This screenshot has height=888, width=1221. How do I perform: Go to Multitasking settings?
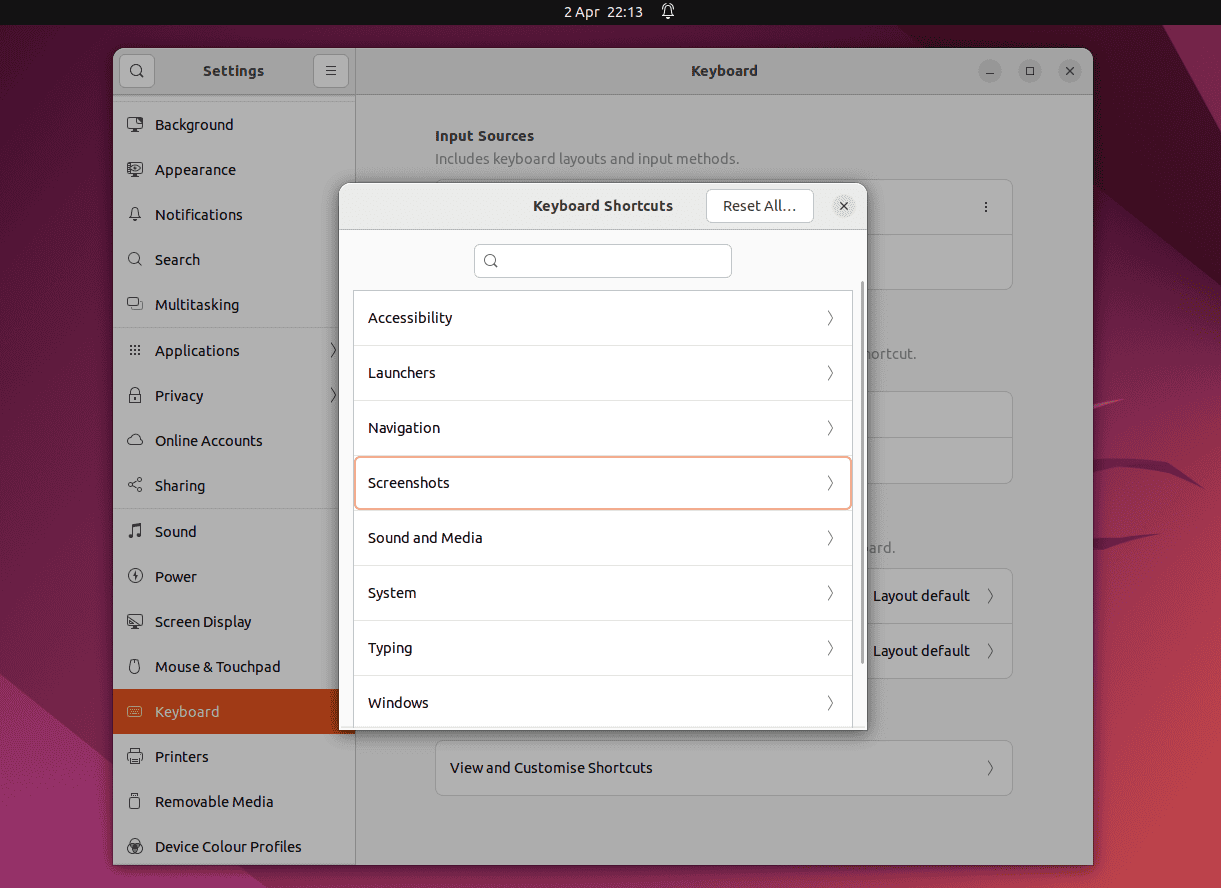tap(234, 305)
